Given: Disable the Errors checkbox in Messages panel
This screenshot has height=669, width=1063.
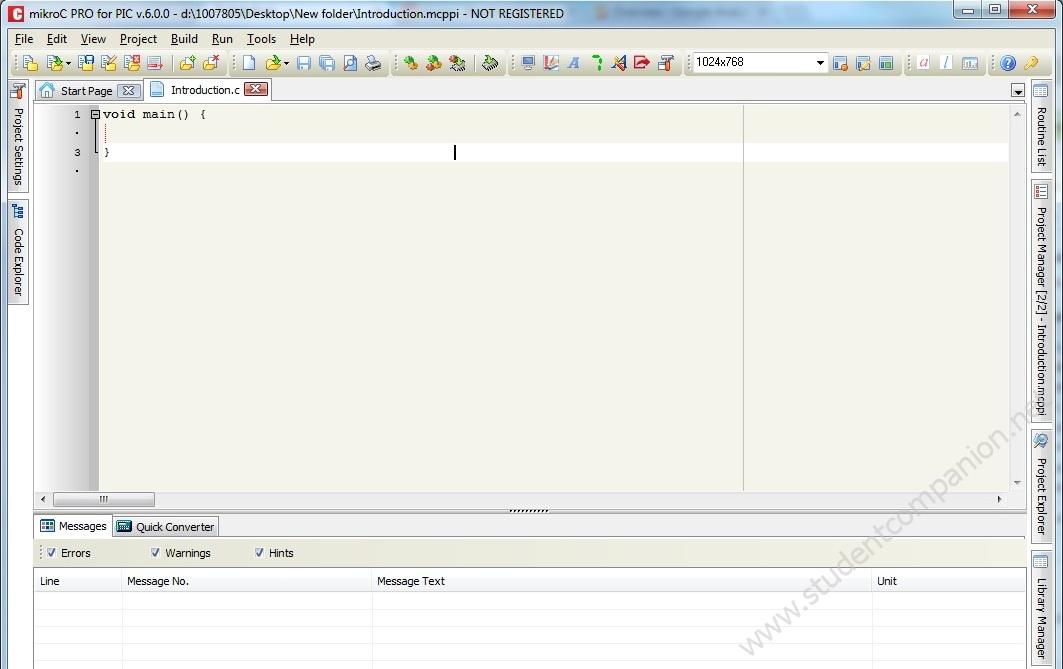Looking at the screenshot, I should pos(51,552).
